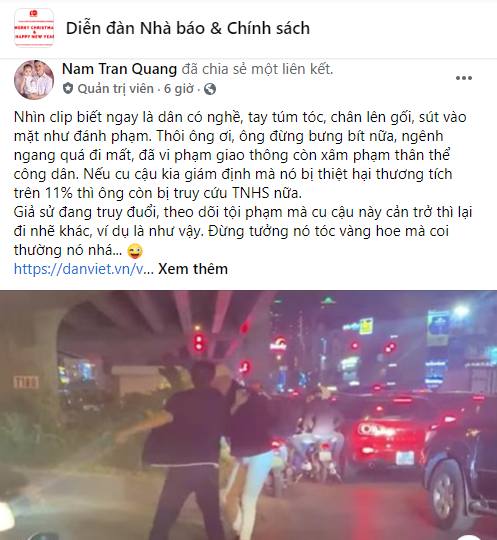Open Nam Tran Quang's profile name link

pyautogui.click(x=119, y=69)
